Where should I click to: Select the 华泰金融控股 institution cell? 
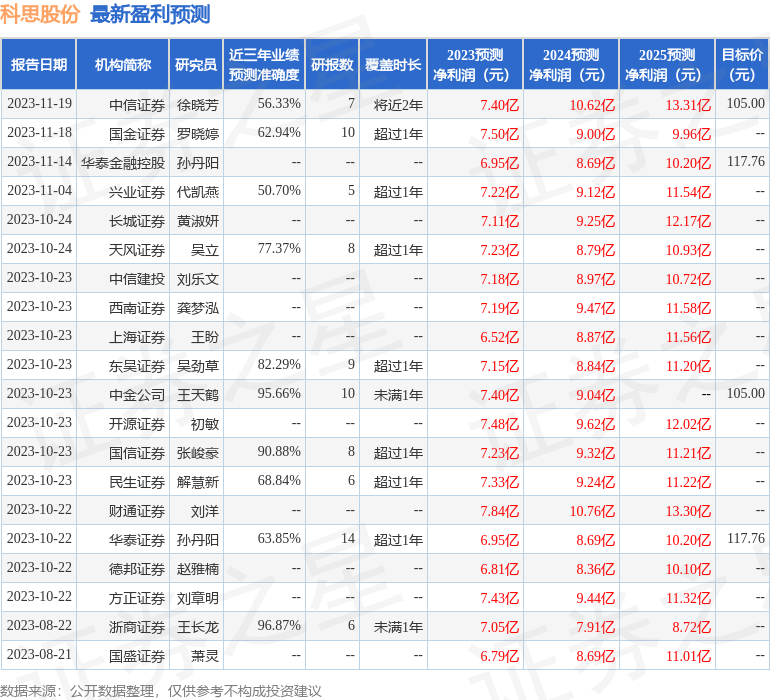(123, 163)
